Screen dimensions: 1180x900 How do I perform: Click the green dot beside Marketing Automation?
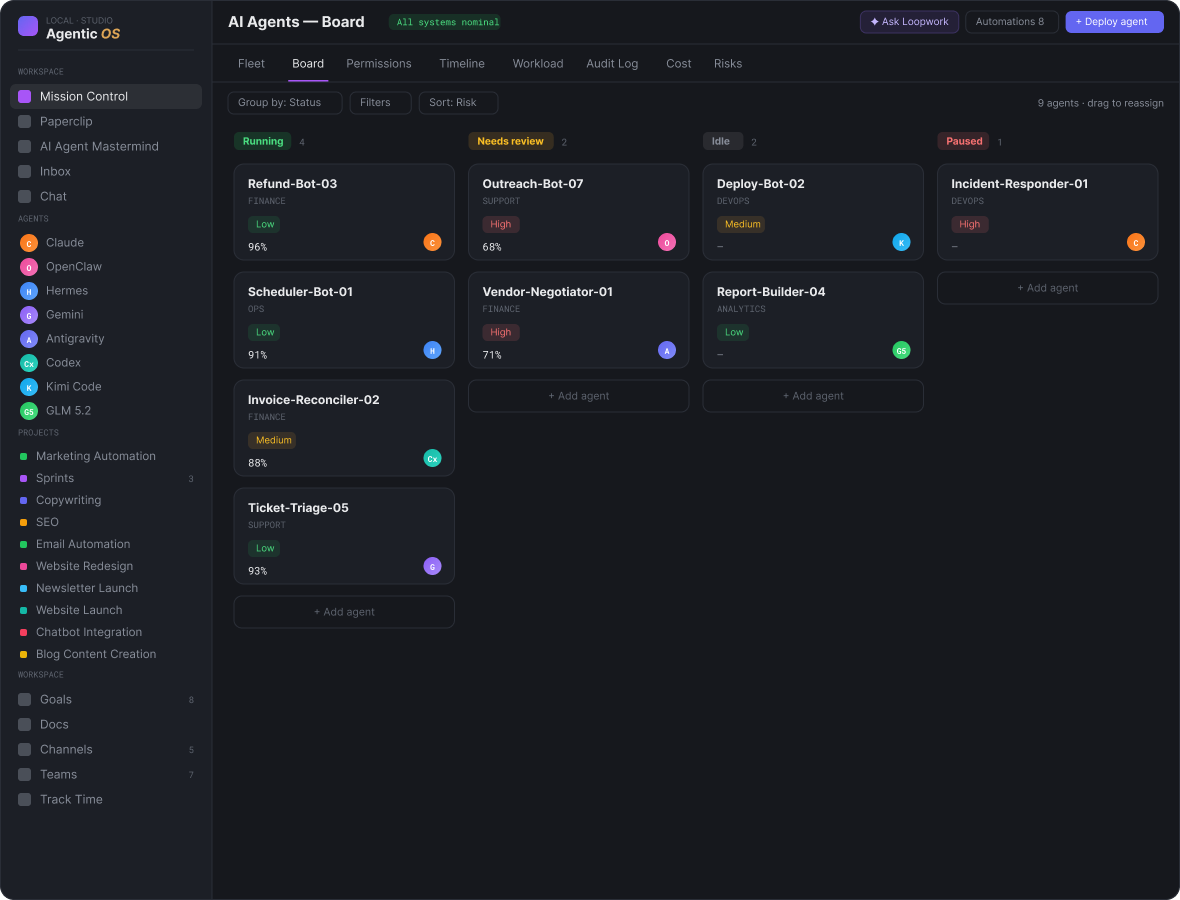(23, 457)
